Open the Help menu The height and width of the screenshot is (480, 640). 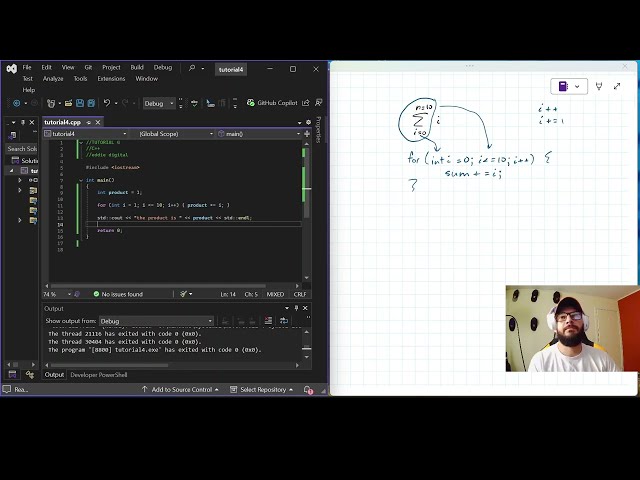click(29, 90)
